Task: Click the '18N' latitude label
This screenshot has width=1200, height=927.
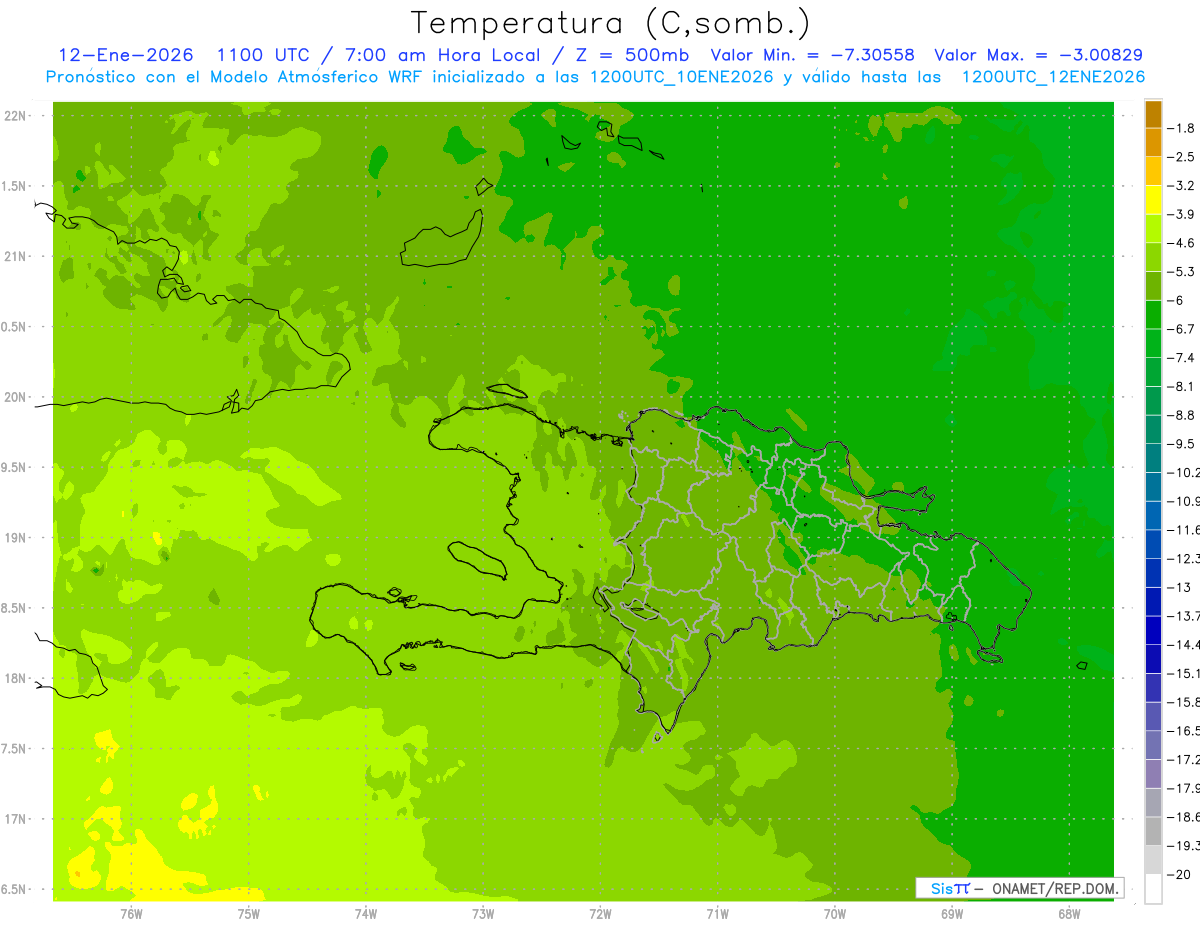Action: [16, 678]
